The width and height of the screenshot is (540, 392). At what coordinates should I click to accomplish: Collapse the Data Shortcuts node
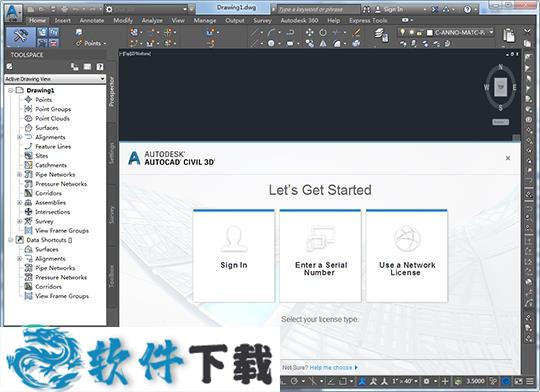pyautogui.click(x=11, y=240)
